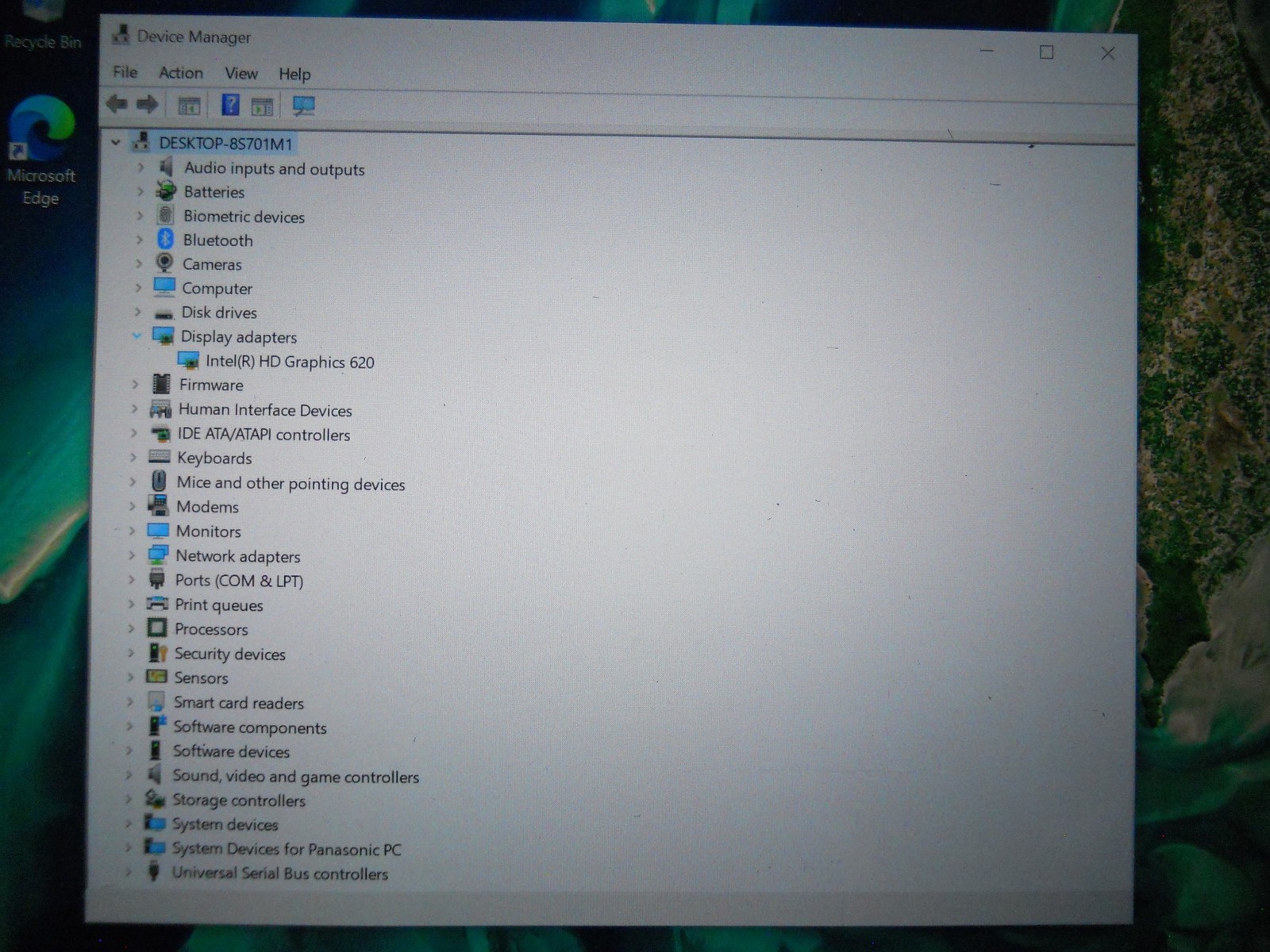1270x952 pixels.
Task: Collapse the Display adapters node
Action: [x=137, y=336]
